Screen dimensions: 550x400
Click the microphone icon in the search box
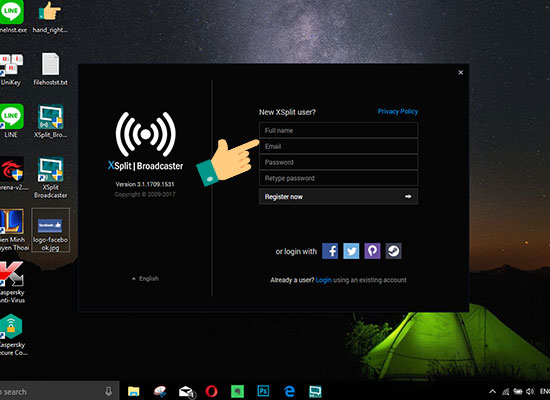point(108,391)
